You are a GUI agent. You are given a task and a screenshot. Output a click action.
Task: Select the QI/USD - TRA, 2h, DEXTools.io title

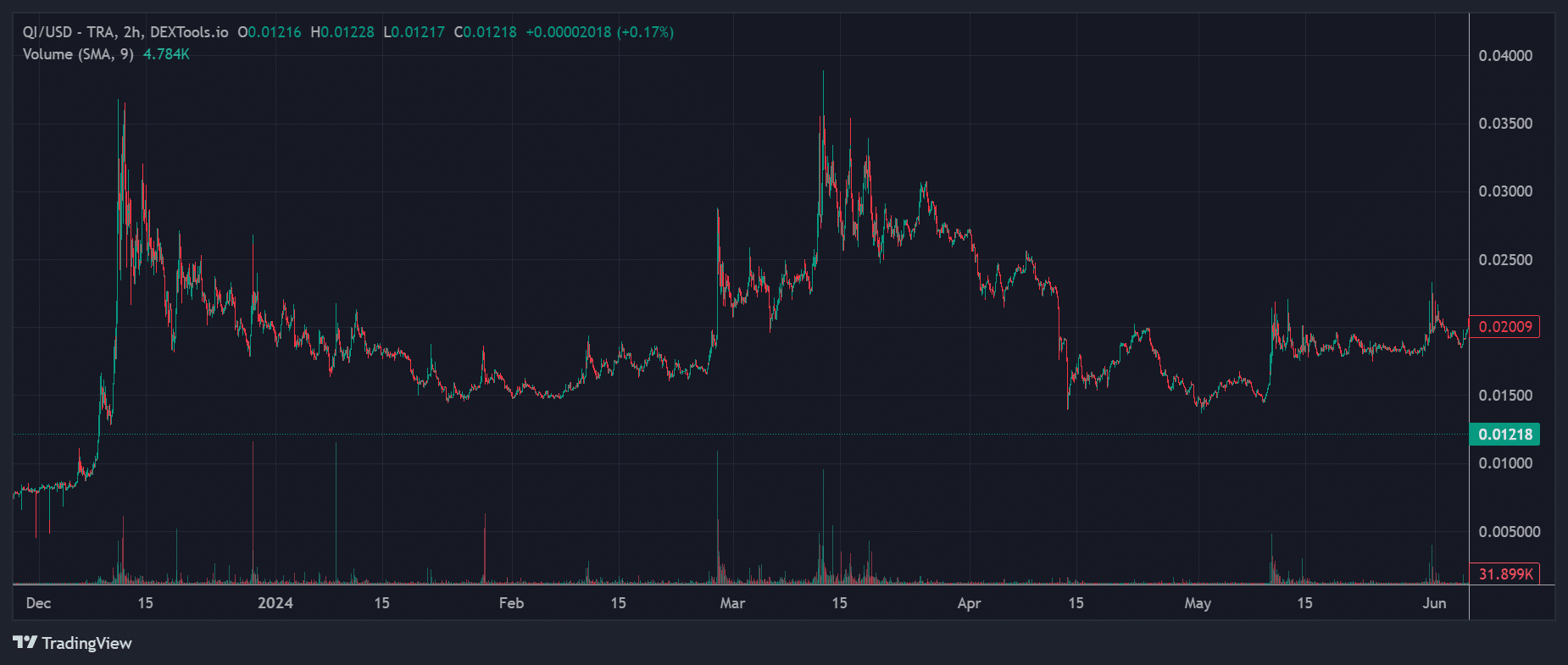click(125, 32)
